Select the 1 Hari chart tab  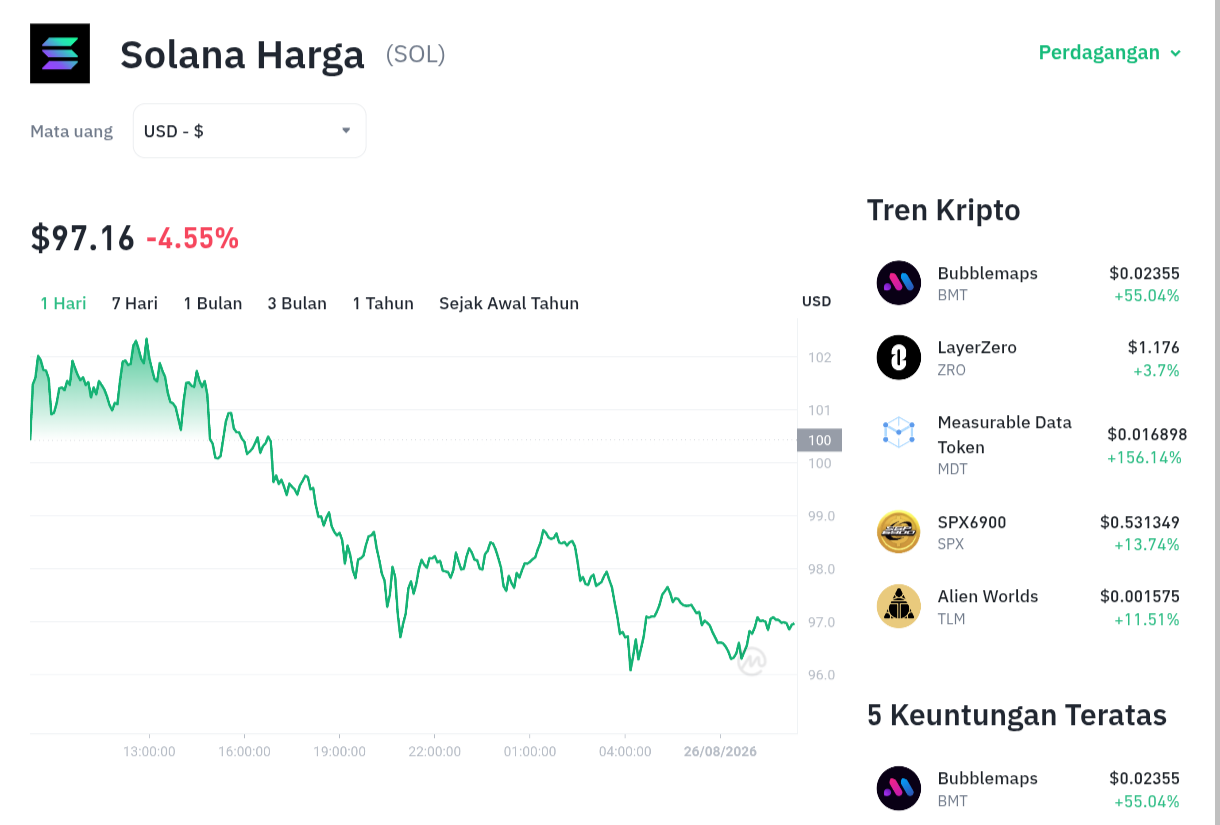[x=63, y=303]
